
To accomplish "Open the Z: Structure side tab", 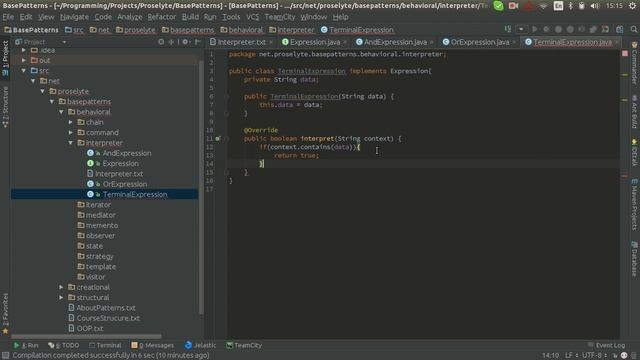I will pyautogui.click(x=5, y=107).
